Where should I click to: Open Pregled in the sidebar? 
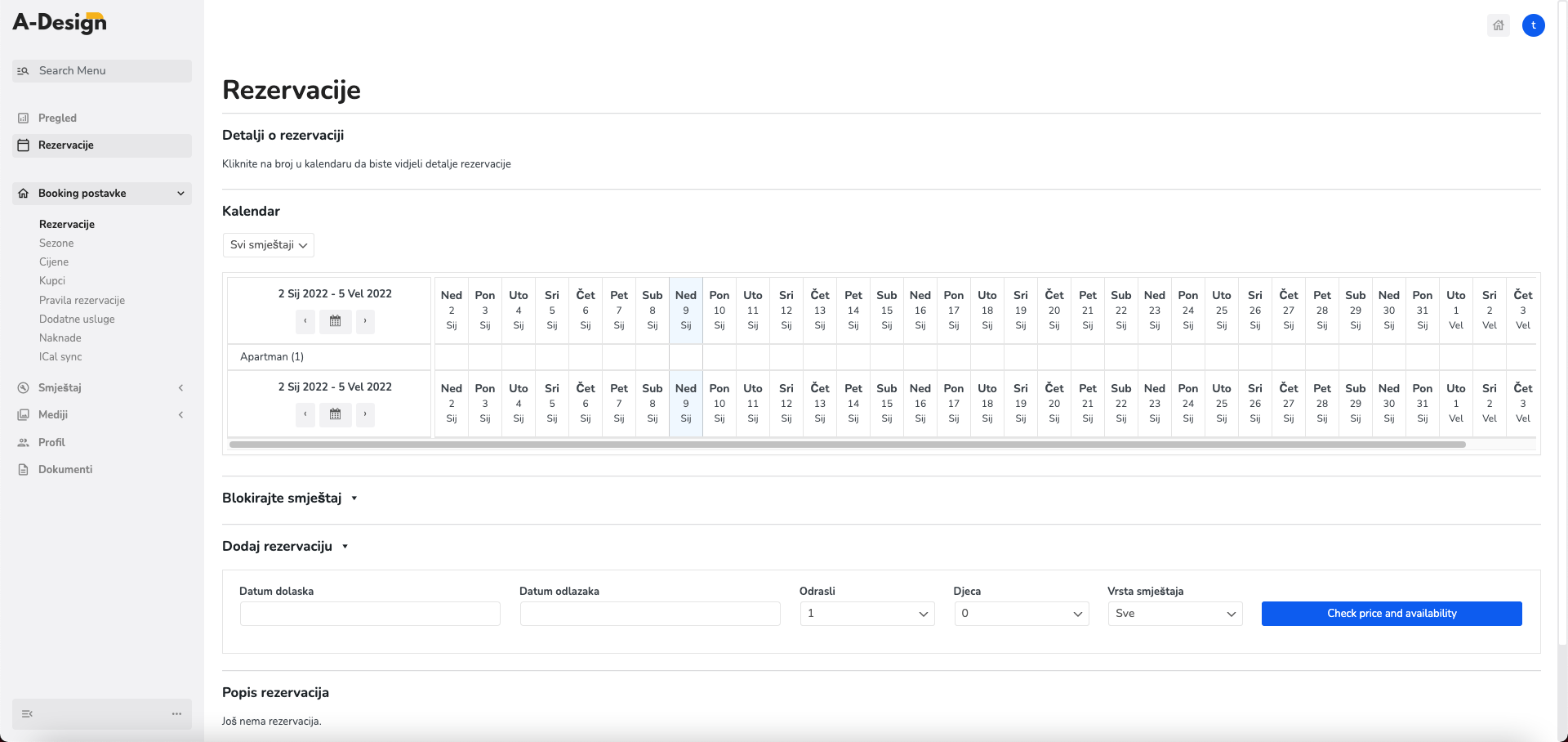pos(57,118)
